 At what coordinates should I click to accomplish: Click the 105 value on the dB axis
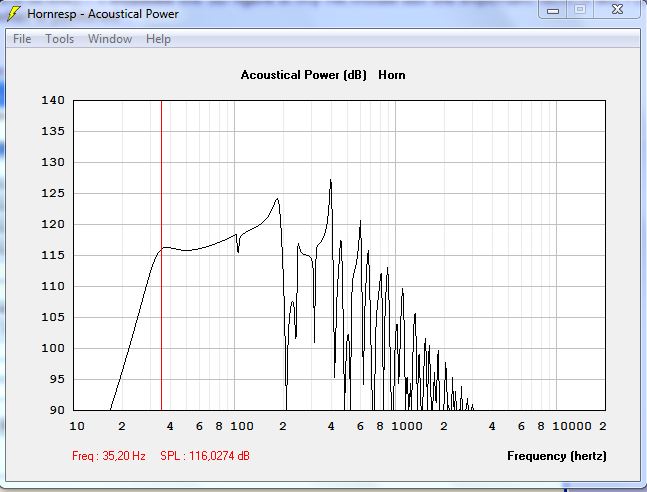point(53,317)
